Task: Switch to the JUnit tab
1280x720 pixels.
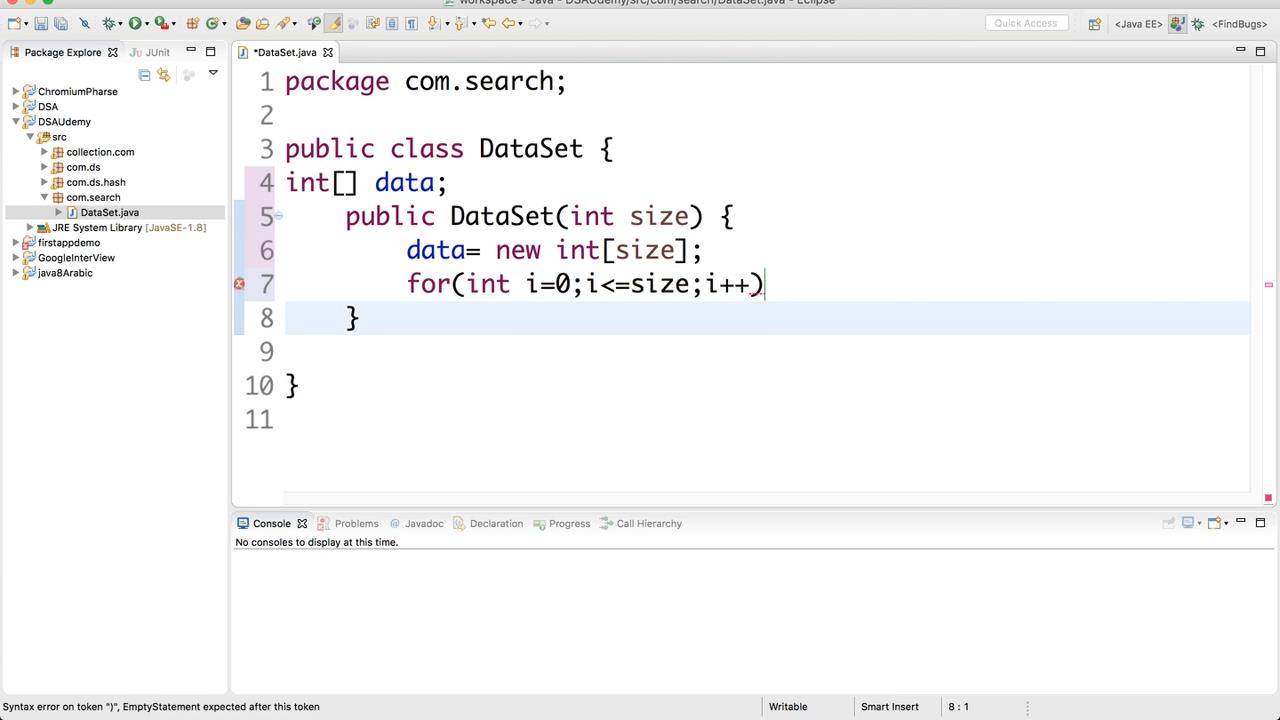Action: pos(150,52)
